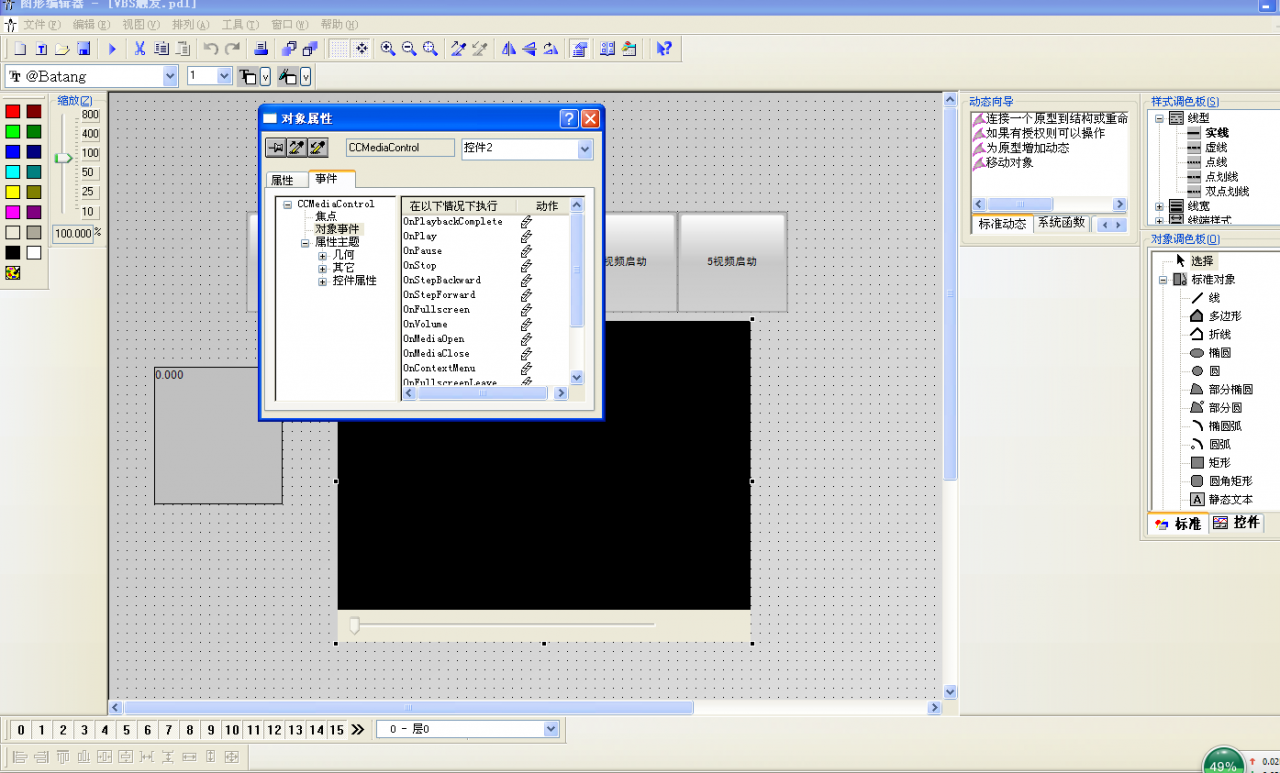This screenshot has width=1280, height=773.
Task: Click the help question button in 对象属性 dialog
Action: (x=569, y=119)
